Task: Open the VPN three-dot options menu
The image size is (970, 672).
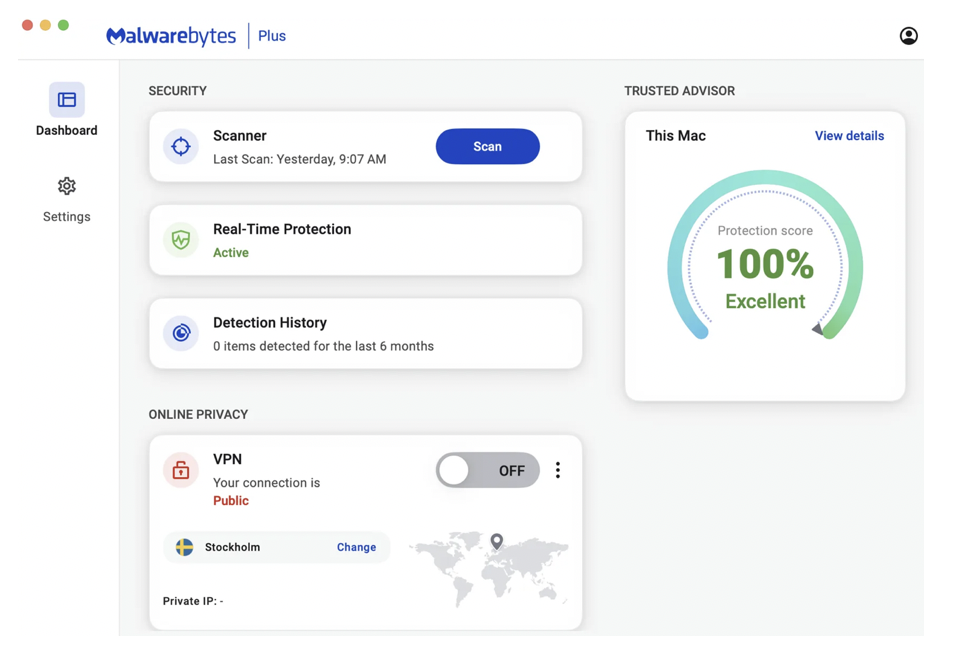Action: pos(558,470)
